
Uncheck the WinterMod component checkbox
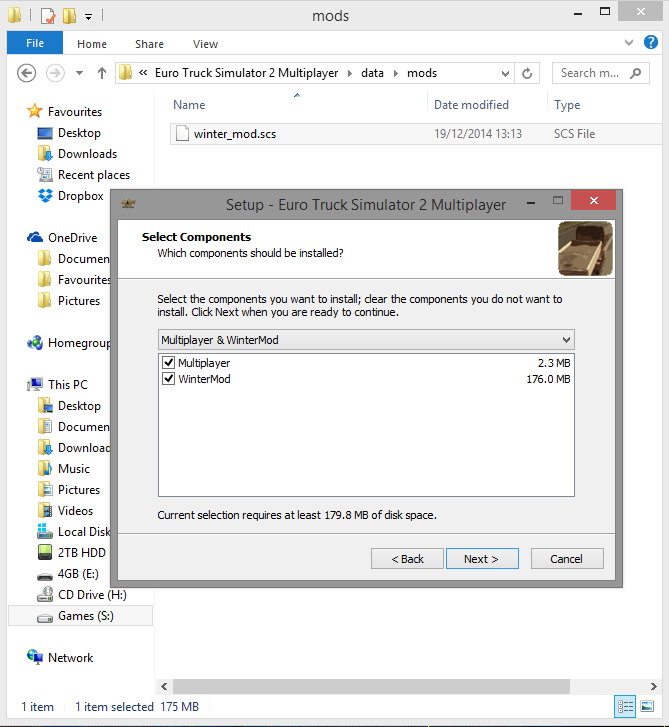click(x=168, y=379)
